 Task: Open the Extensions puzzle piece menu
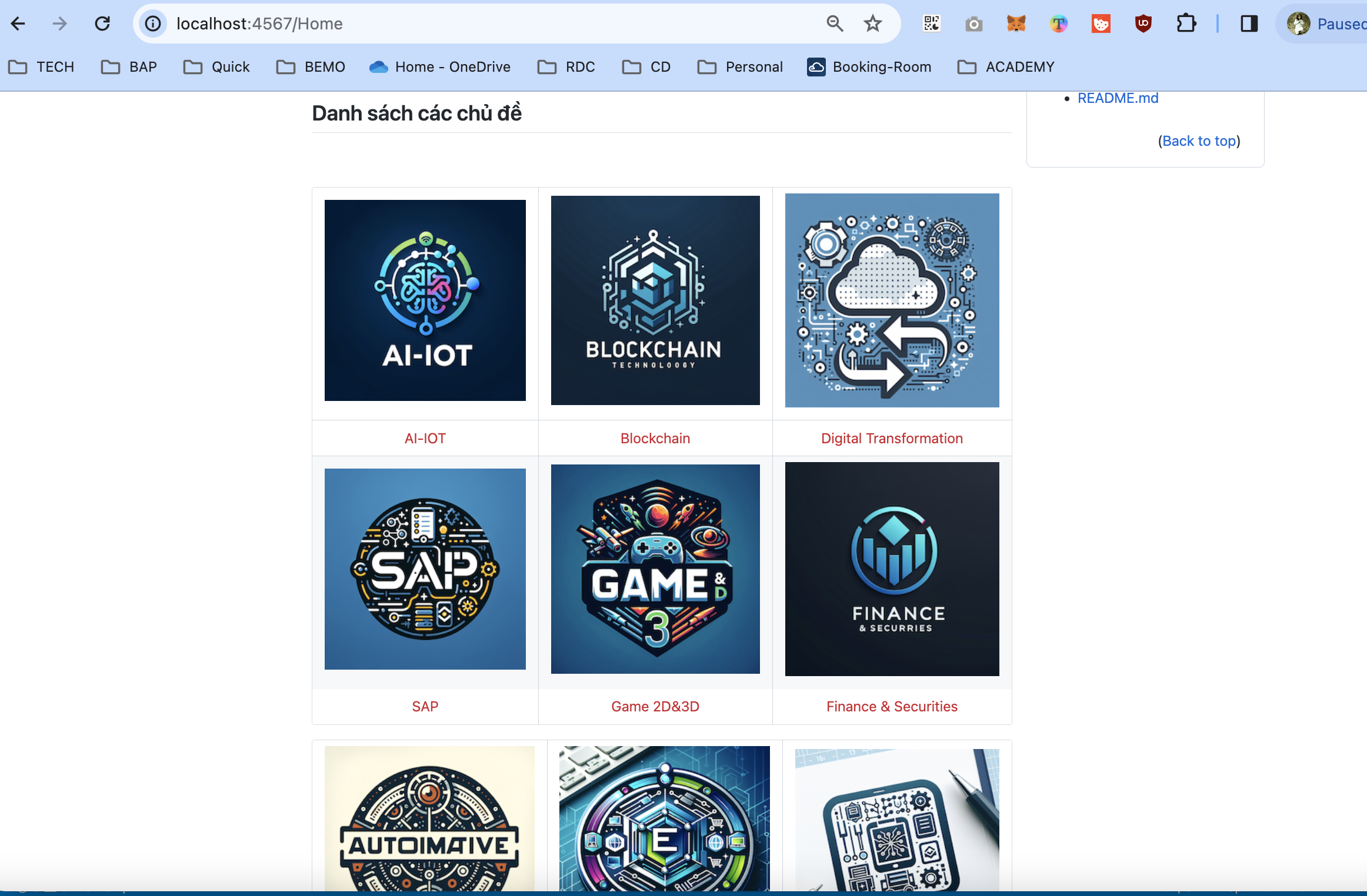click(x=1186, y=24)
